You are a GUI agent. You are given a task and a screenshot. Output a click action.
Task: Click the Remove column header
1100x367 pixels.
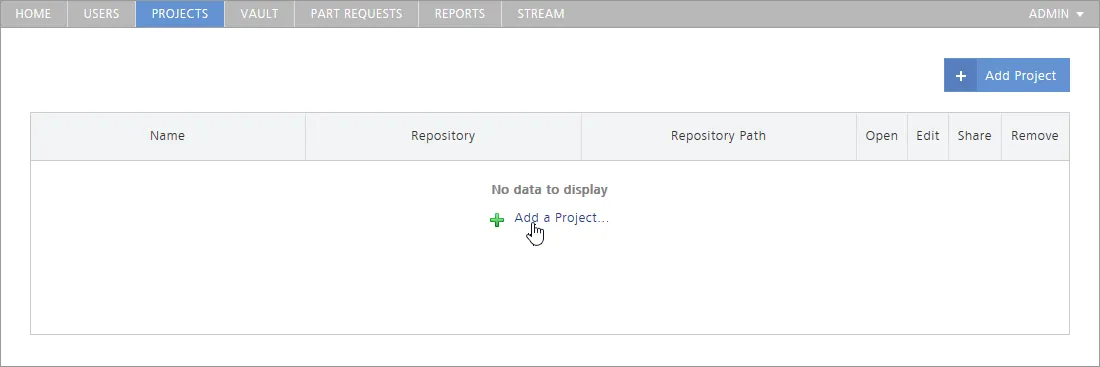click(x=1035, y=136)
